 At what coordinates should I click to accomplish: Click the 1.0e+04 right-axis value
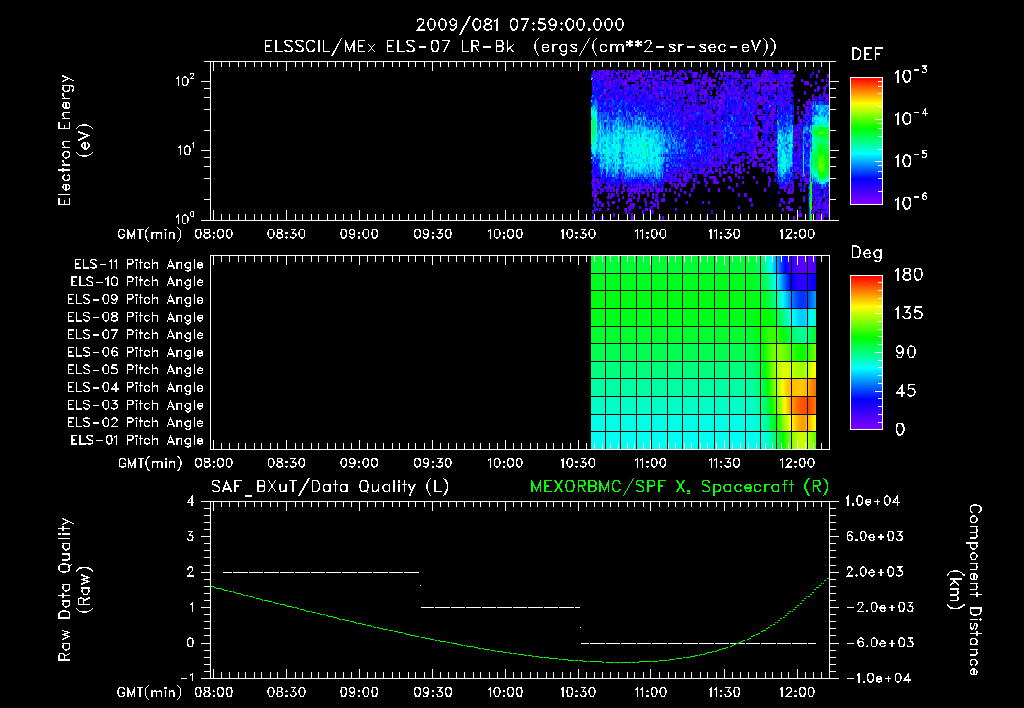872,501
